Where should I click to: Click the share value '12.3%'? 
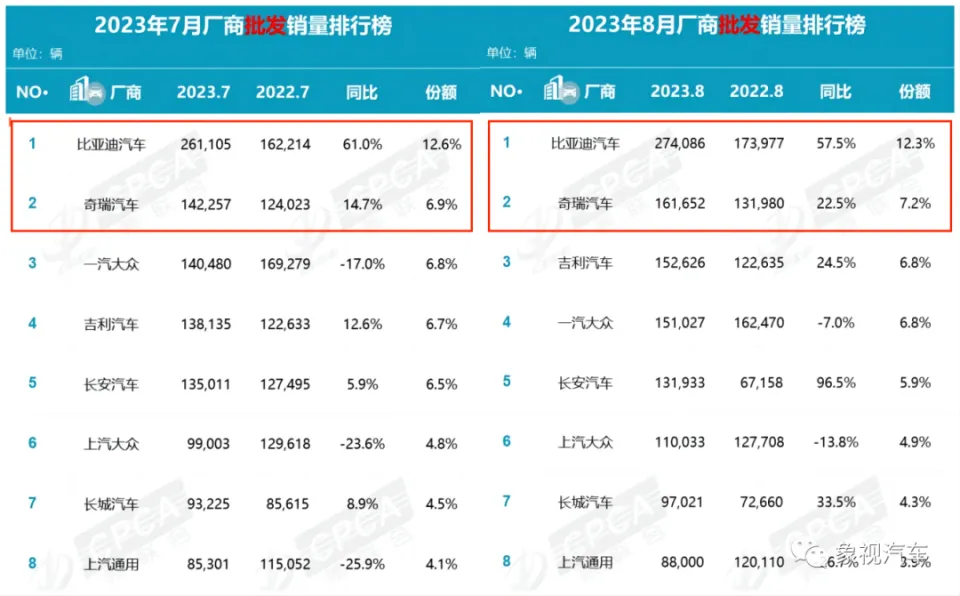coord(915,143)
